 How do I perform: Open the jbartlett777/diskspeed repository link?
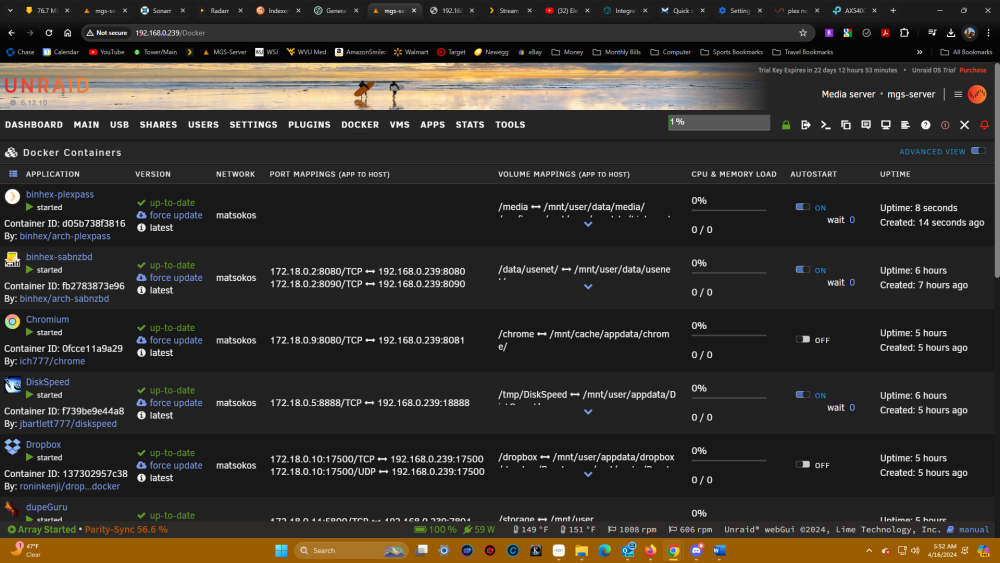tap(68, 423)
